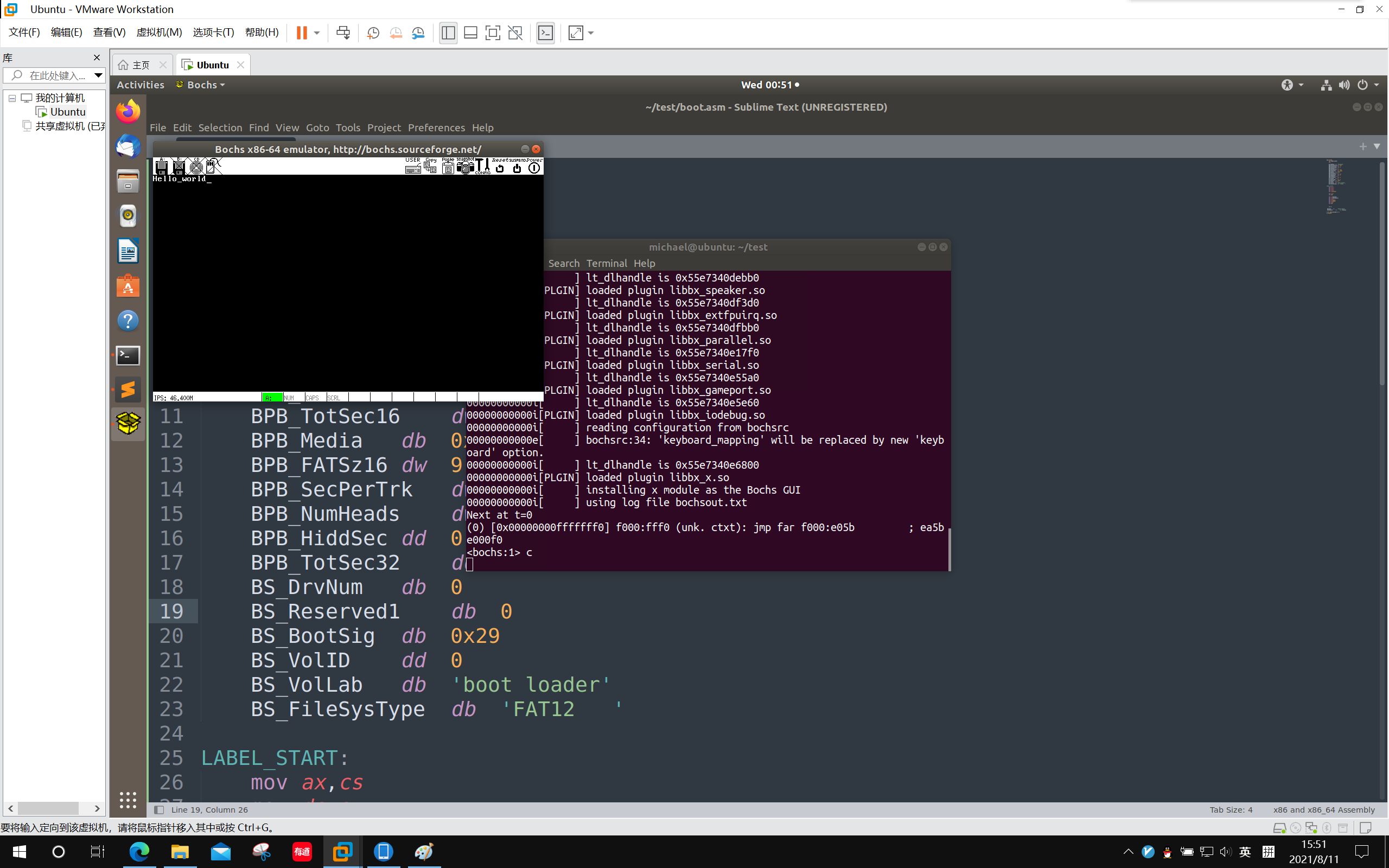Click the library search input field
The width and height of the screenshot is (1389, 868).
(56, 75)
